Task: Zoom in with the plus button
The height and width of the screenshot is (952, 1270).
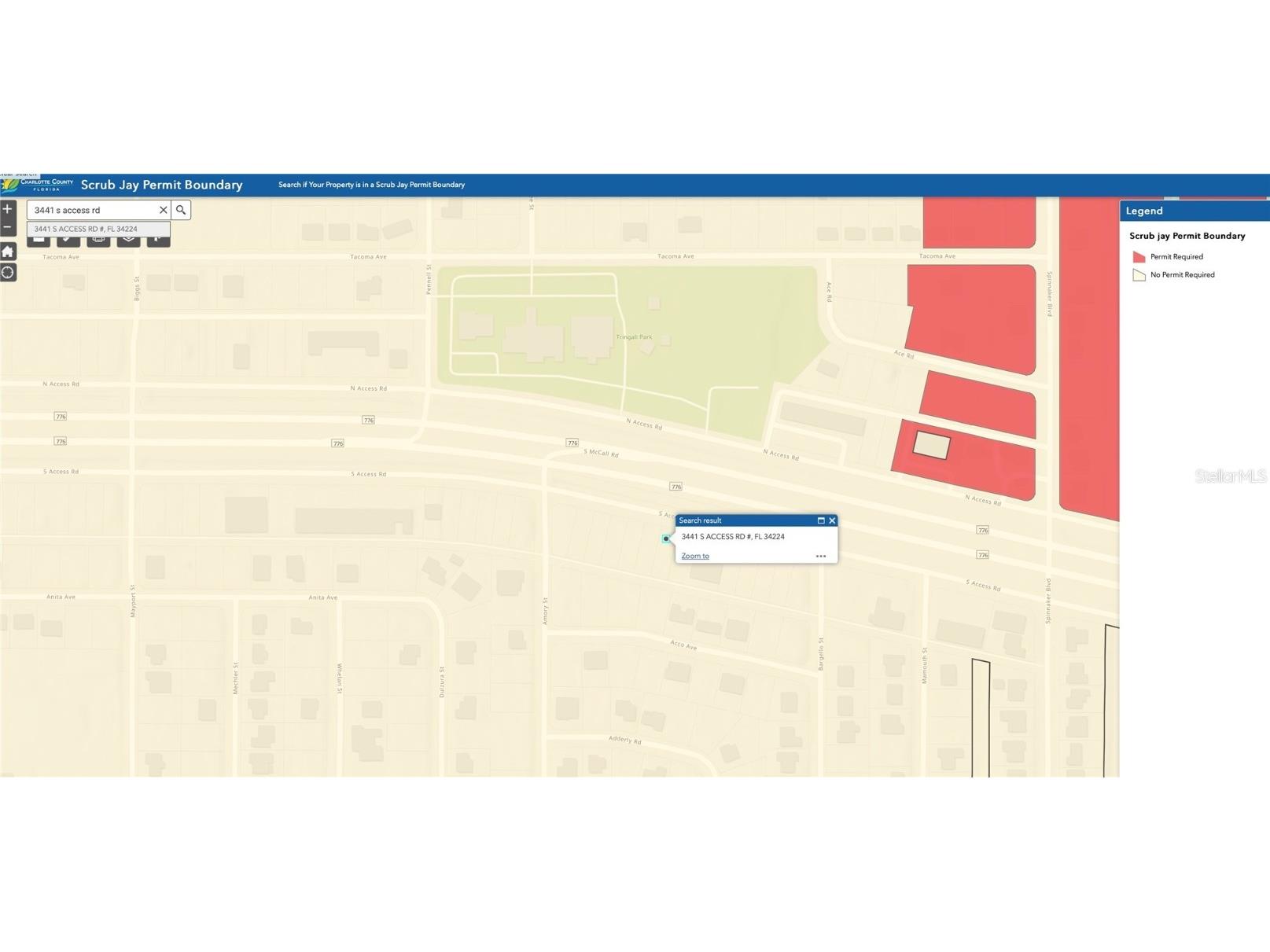Action: pyautogui.click(x=8, y=209)
